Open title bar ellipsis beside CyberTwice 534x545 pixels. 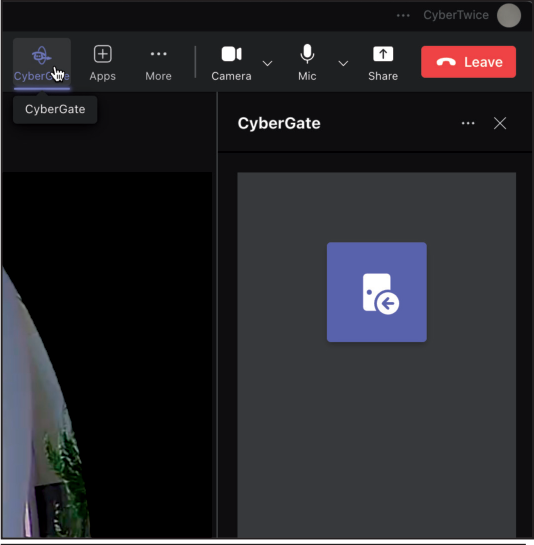tap(403, 15)
